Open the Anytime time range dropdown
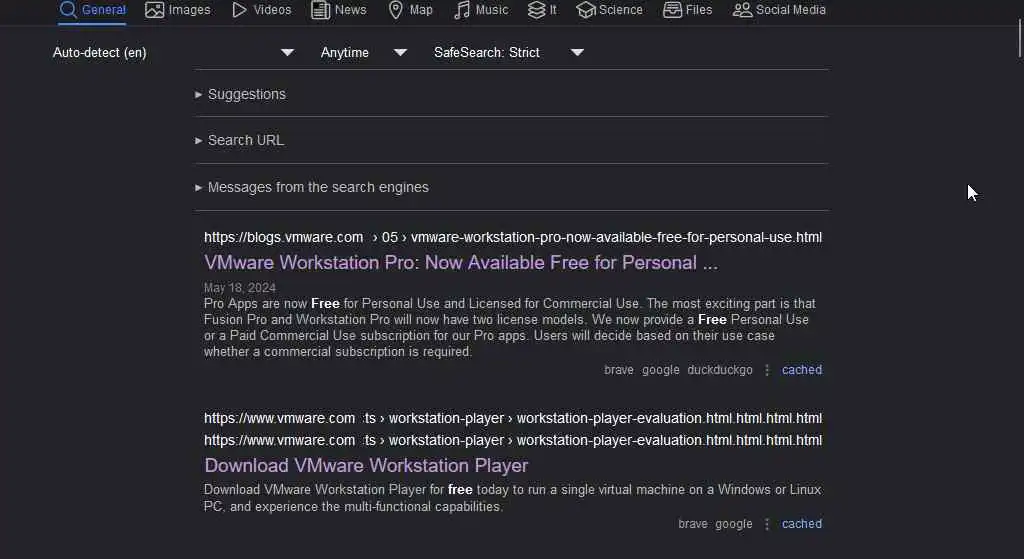This screenshot has height=559, width=1024. click(x=363, y=52)
